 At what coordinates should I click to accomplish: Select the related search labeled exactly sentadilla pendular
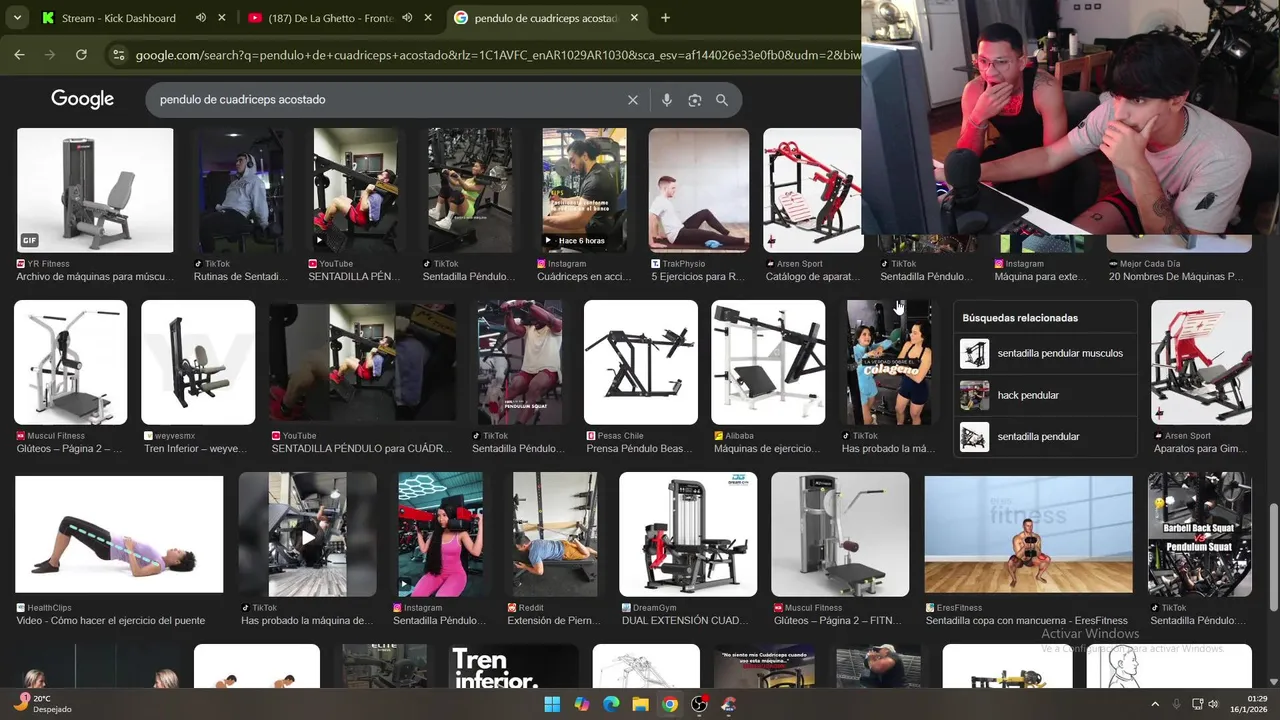point(1045,437)
